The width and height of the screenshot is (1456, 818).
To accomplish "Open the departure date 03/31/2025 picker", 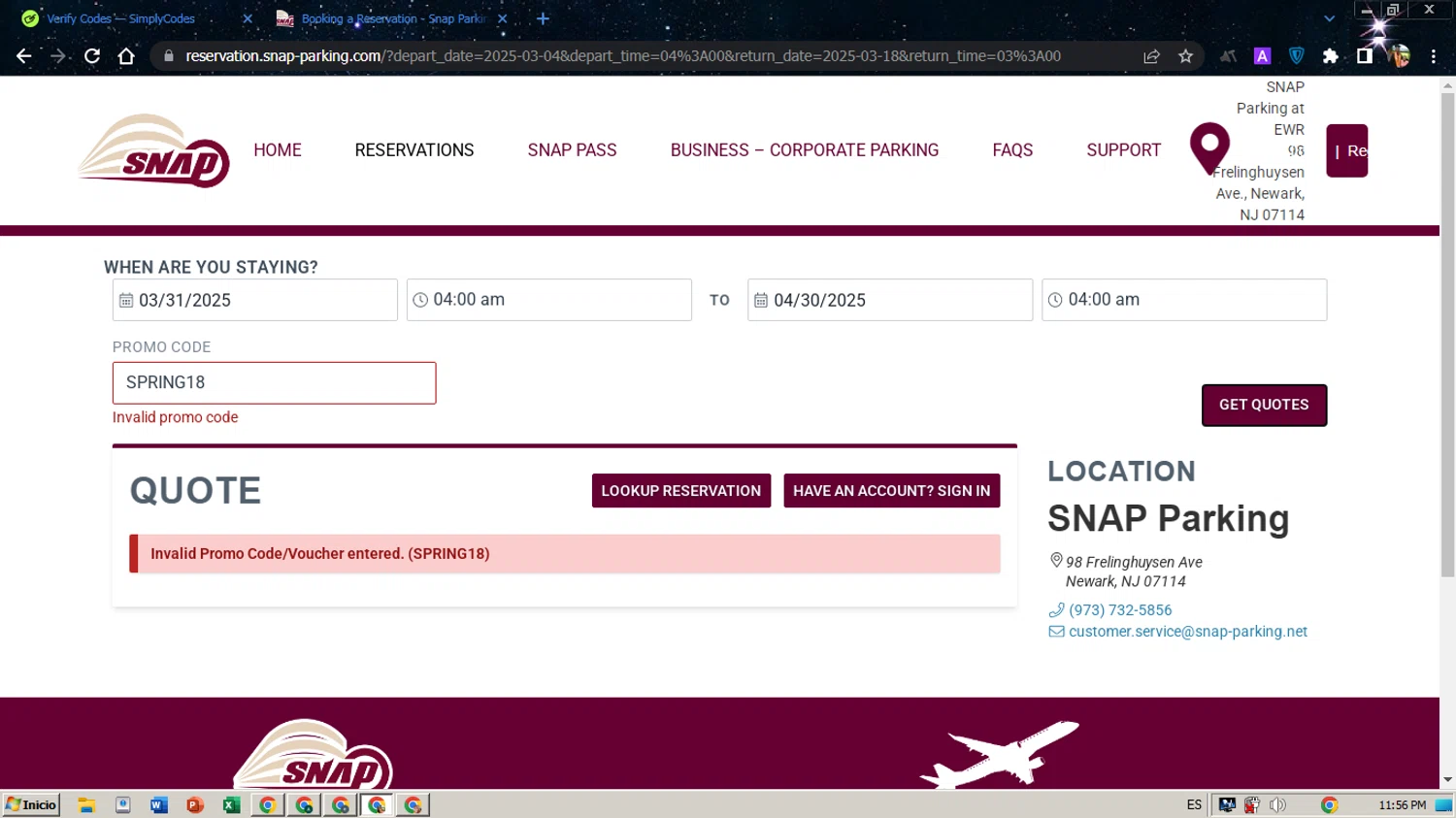I will point(255,300).
